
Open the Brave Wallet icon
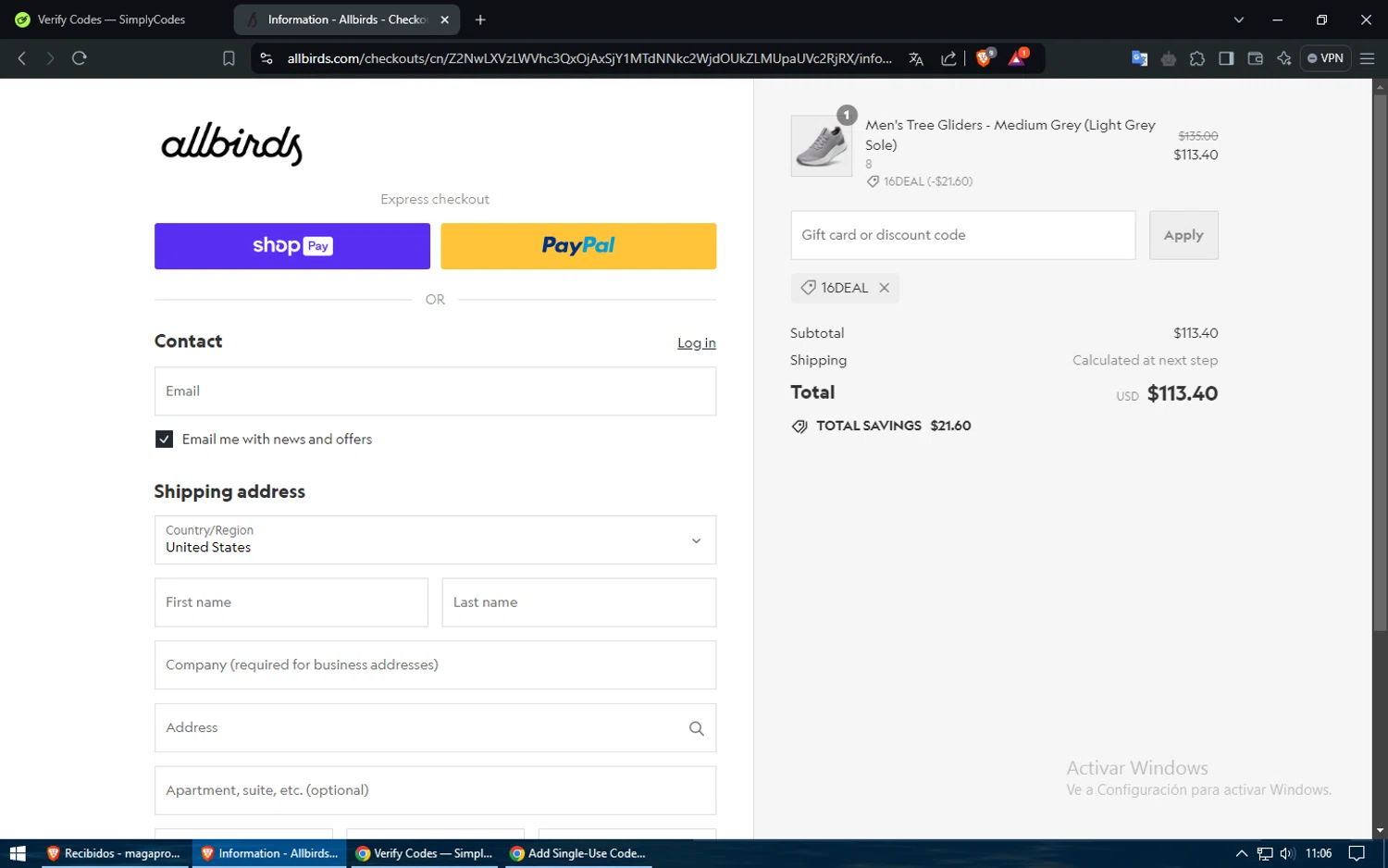[1255, 58]
